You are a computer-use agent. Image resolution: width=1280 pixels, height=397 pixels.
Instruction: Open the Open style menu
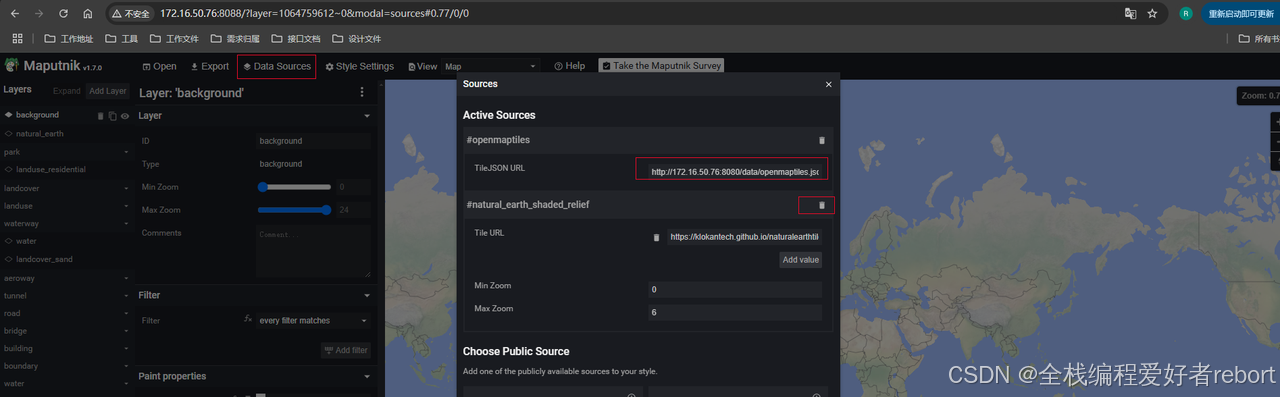click(x=159, y=67)
